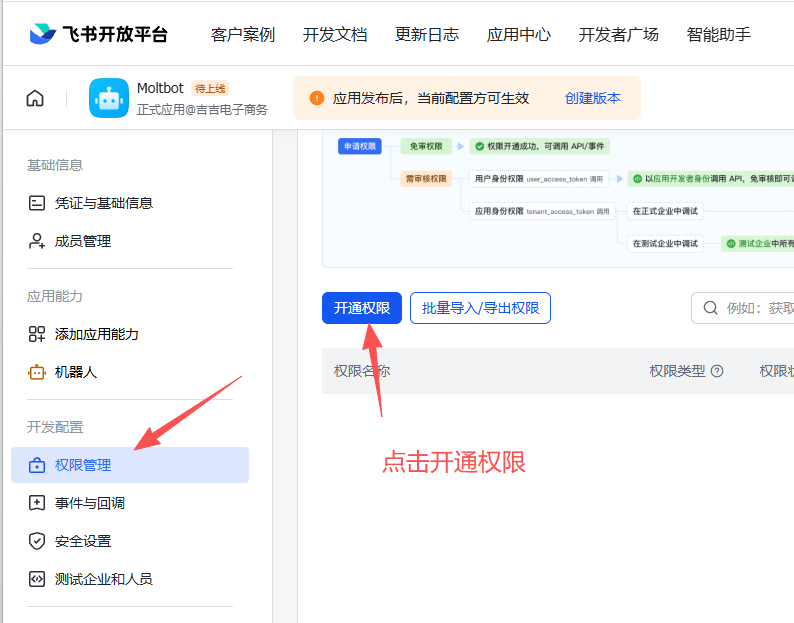Open 测试企业和人员 in sidebar
The height and width of the screenshot is (623, 794).
tap(104, 579)
